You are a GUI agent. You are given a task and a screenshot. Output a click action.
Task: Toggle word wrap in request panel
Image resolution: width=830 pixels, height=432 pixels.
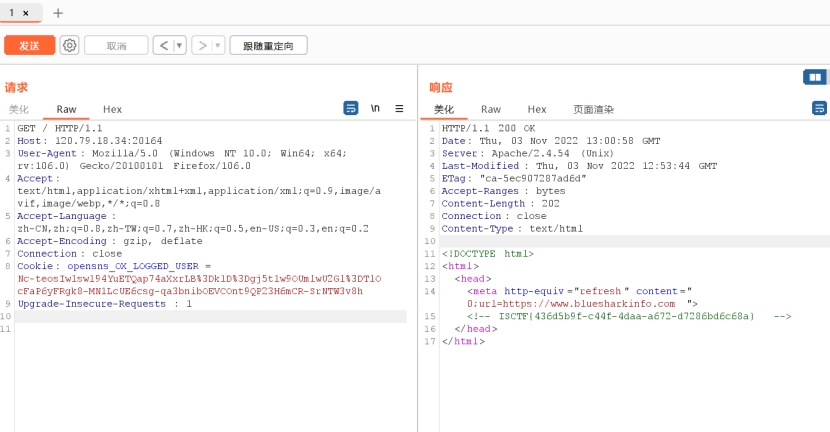pos(351,108)
